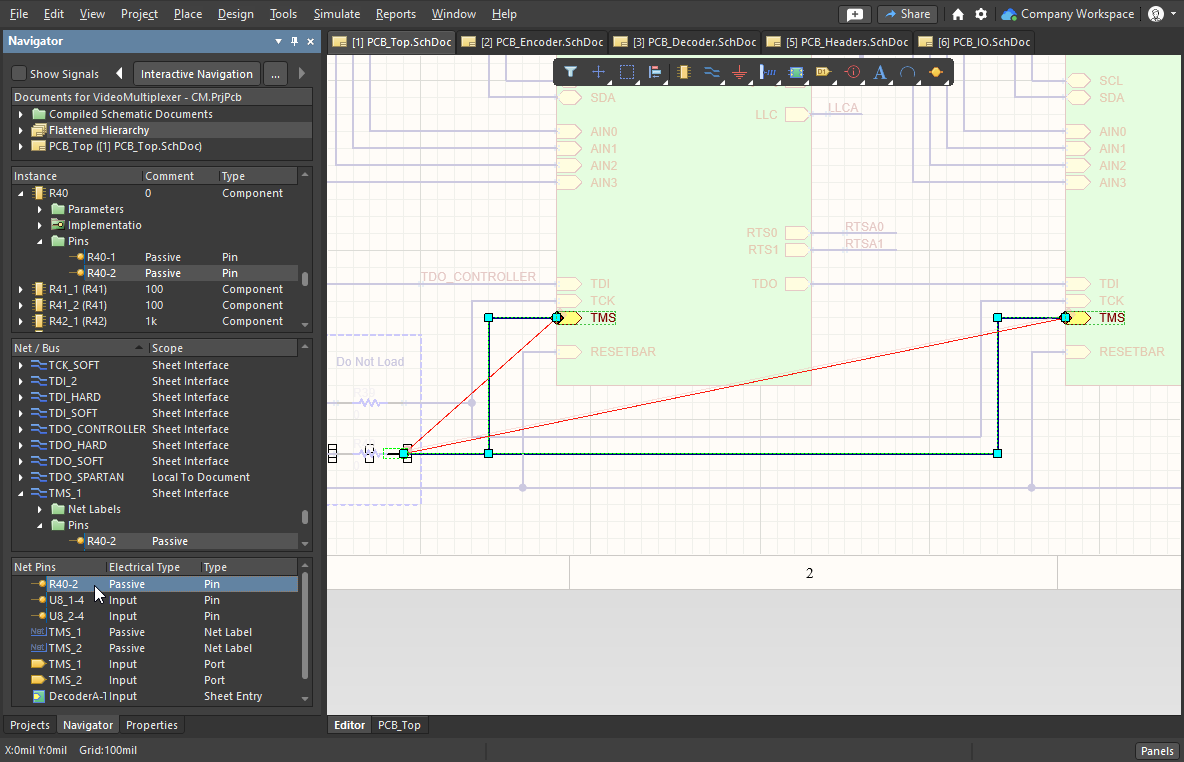This screenshot has height=762, width=1184.
Task: Open the Home page icon
Action: tap(958, 14)
